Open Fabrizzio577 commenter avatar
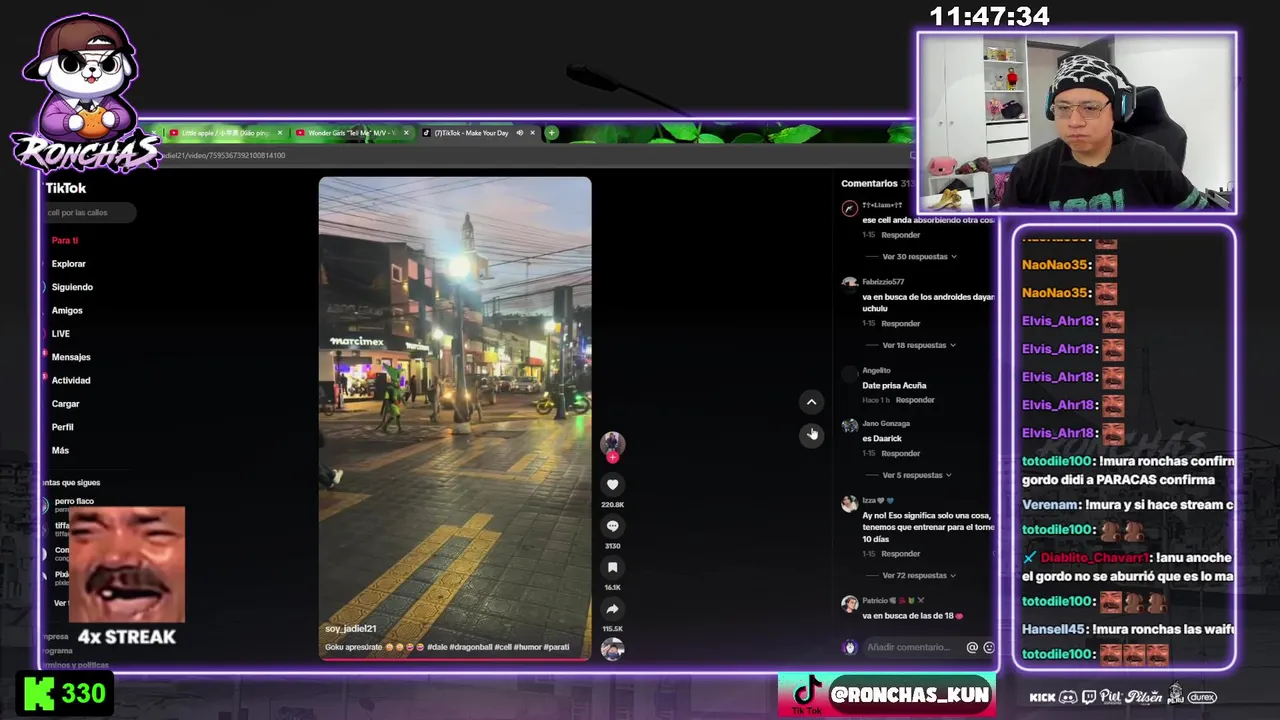 coord(849,284)
